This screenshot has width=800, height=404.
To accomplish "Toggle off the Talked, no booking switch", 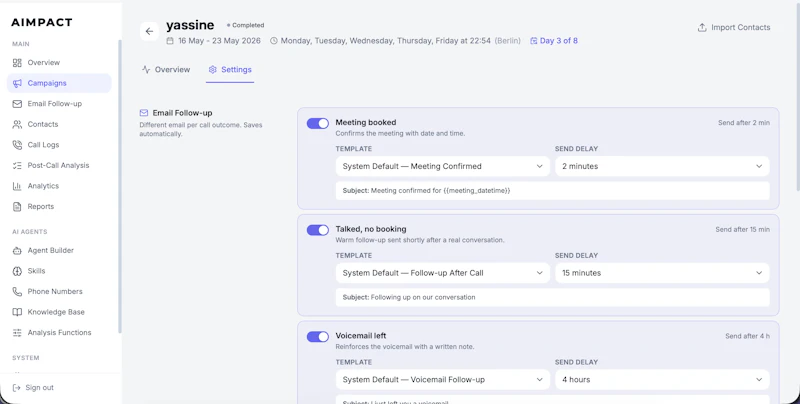I will 317,230.
